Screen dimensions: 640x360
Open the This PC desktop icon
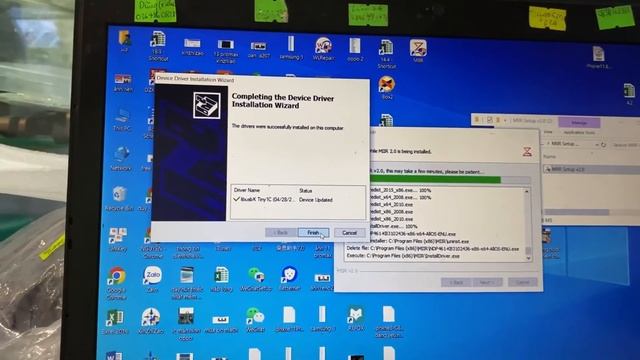(x=122, y=120)
